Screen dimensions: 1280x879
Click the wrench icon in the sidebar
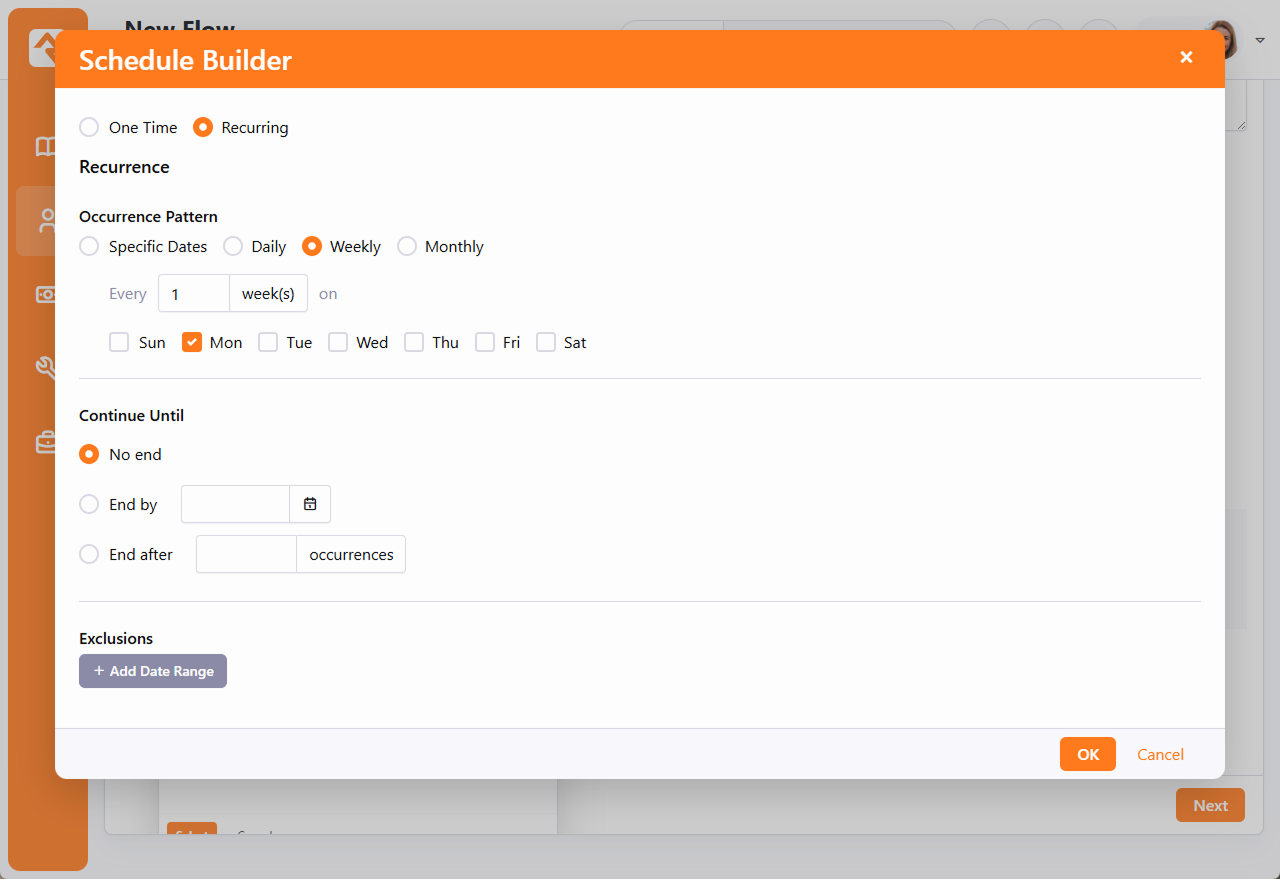(x=46, y=368)
